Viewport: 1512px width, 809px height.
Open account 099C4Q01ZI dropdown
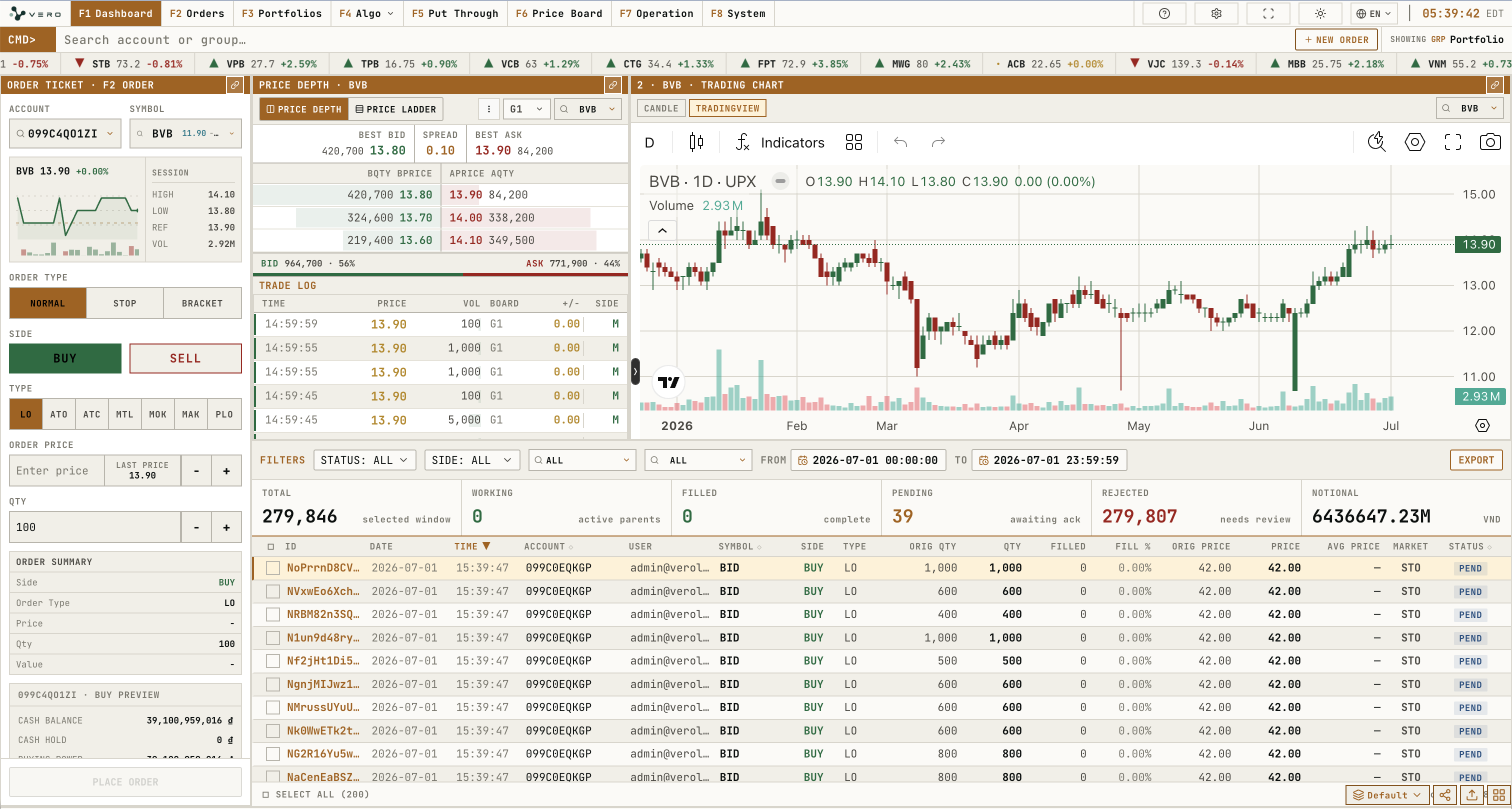(x=65, y=133)
